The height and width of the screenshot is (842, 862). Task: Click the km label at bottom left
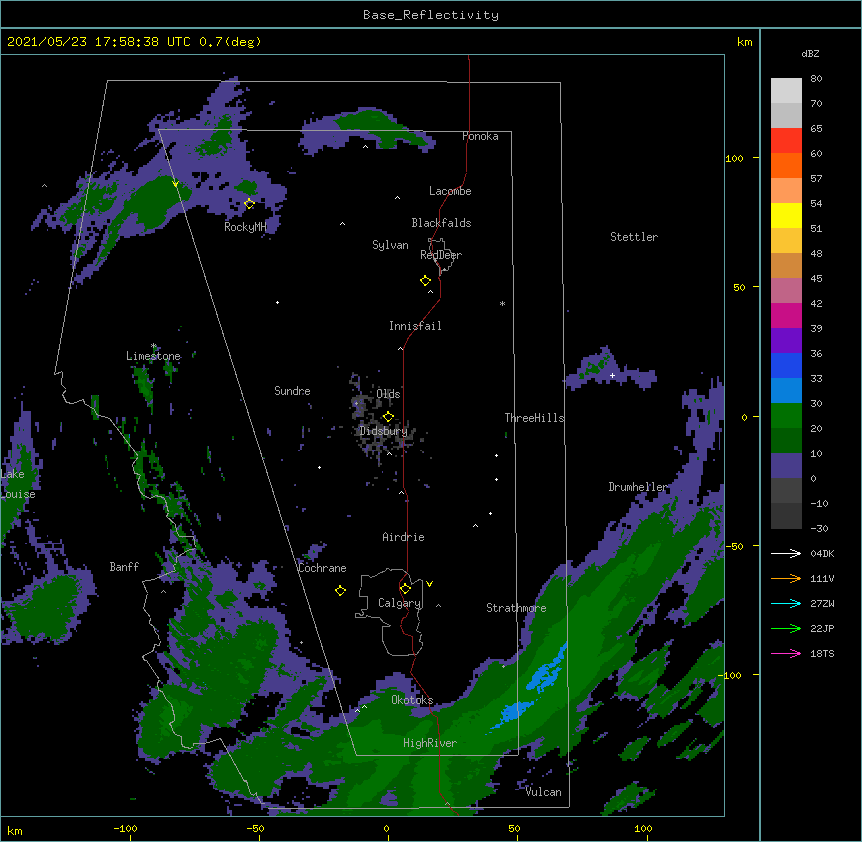click(x=15, y=830)
